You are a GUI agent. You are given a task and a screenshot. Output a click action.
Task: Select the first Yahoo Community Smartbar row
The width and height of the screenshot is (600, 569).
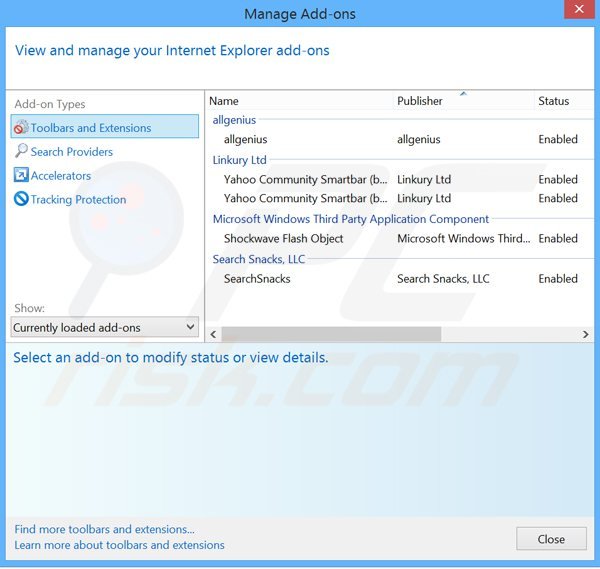click(400, 179)
